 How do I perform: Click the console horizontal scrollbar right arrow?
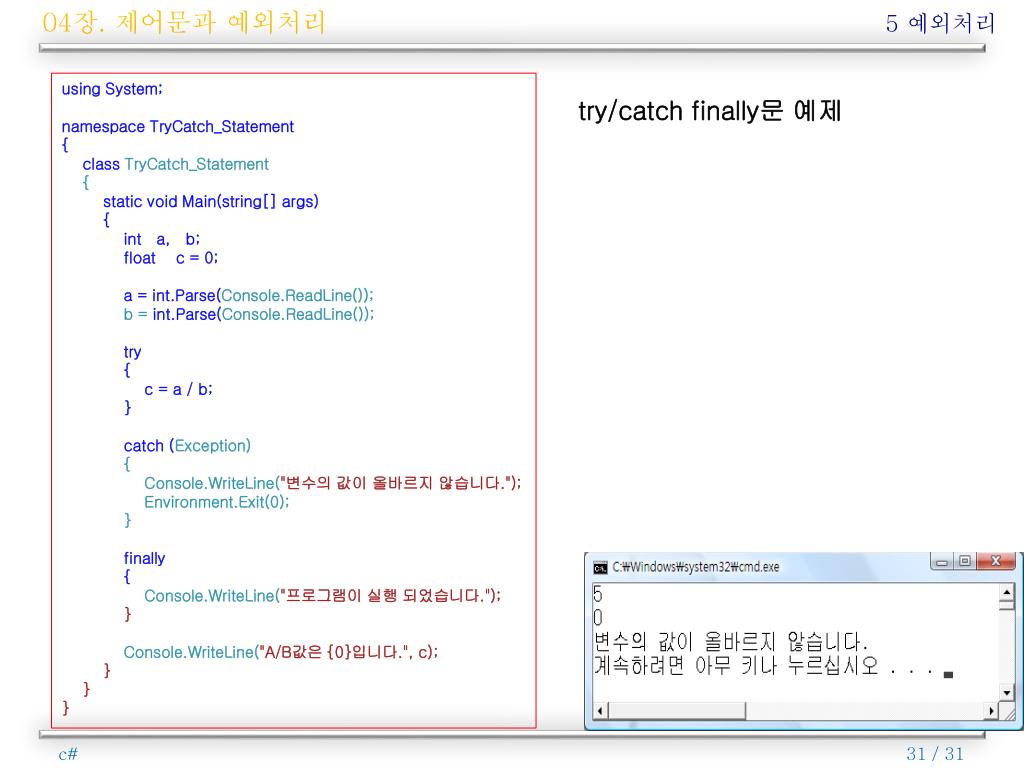pos(991,711)
